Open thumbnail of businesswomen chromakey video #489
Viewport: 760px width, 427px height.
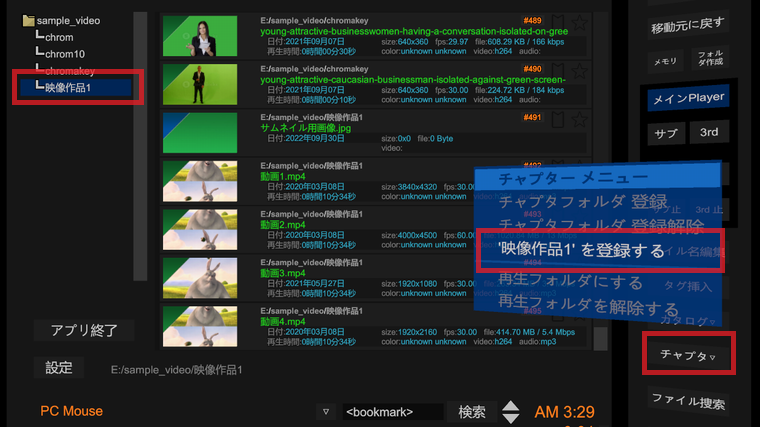pos(200,36)
